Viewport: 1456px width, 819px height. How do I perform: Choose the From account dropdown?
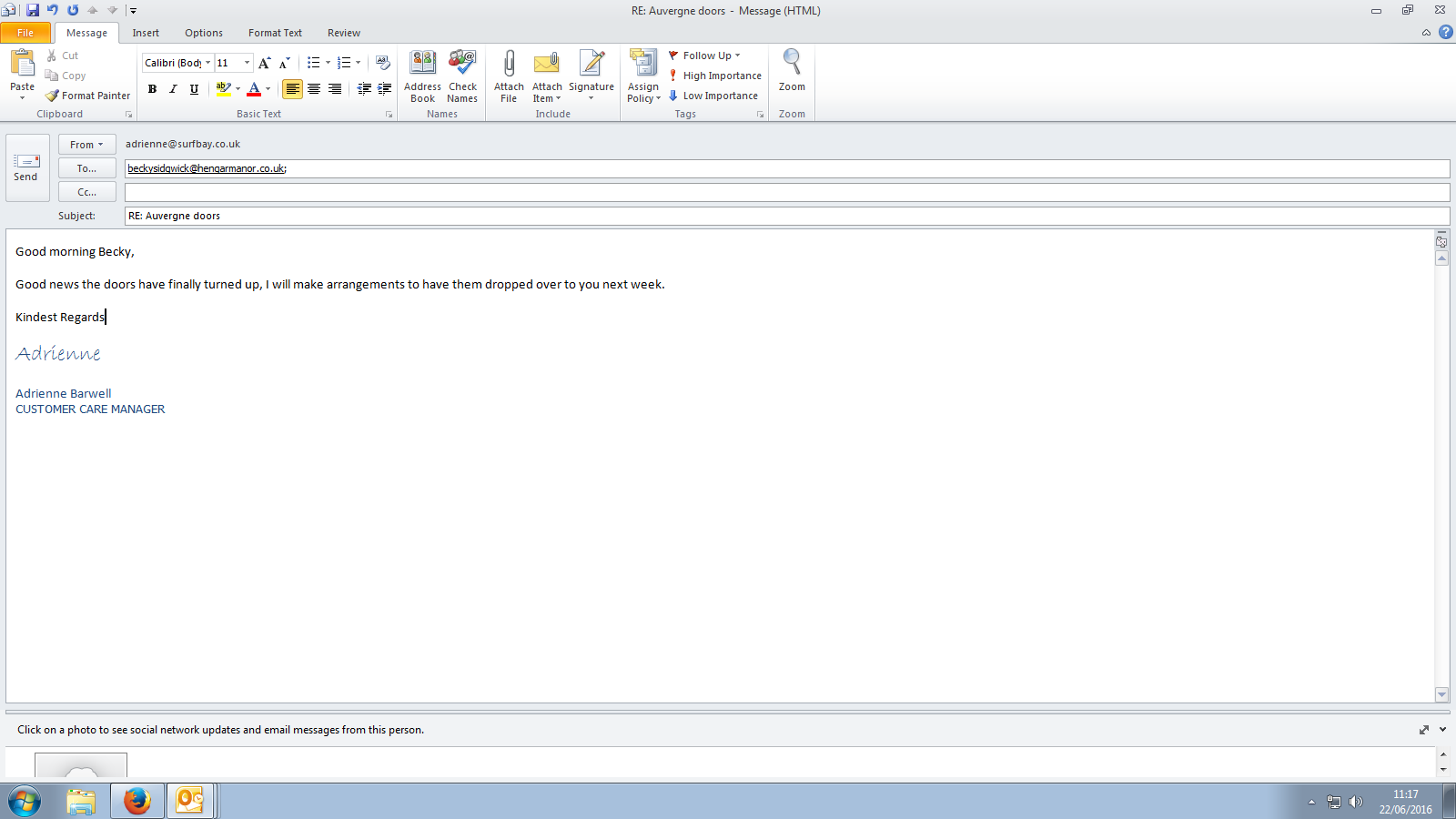[x=87, y=145]
